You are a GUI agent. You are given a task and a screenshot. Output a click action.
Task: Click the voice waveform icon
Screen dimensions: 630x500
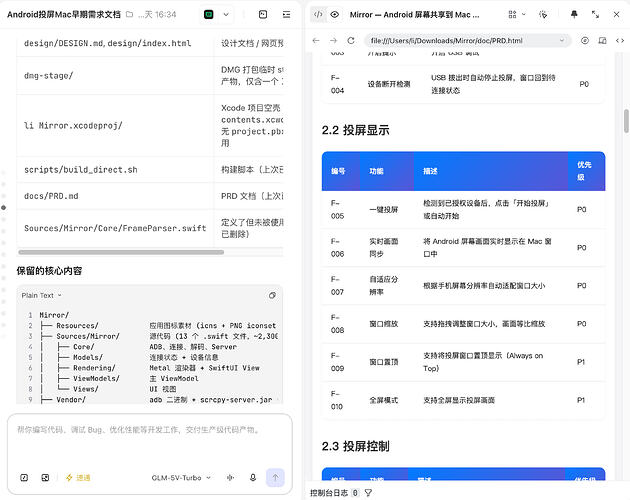pos(231,477)
